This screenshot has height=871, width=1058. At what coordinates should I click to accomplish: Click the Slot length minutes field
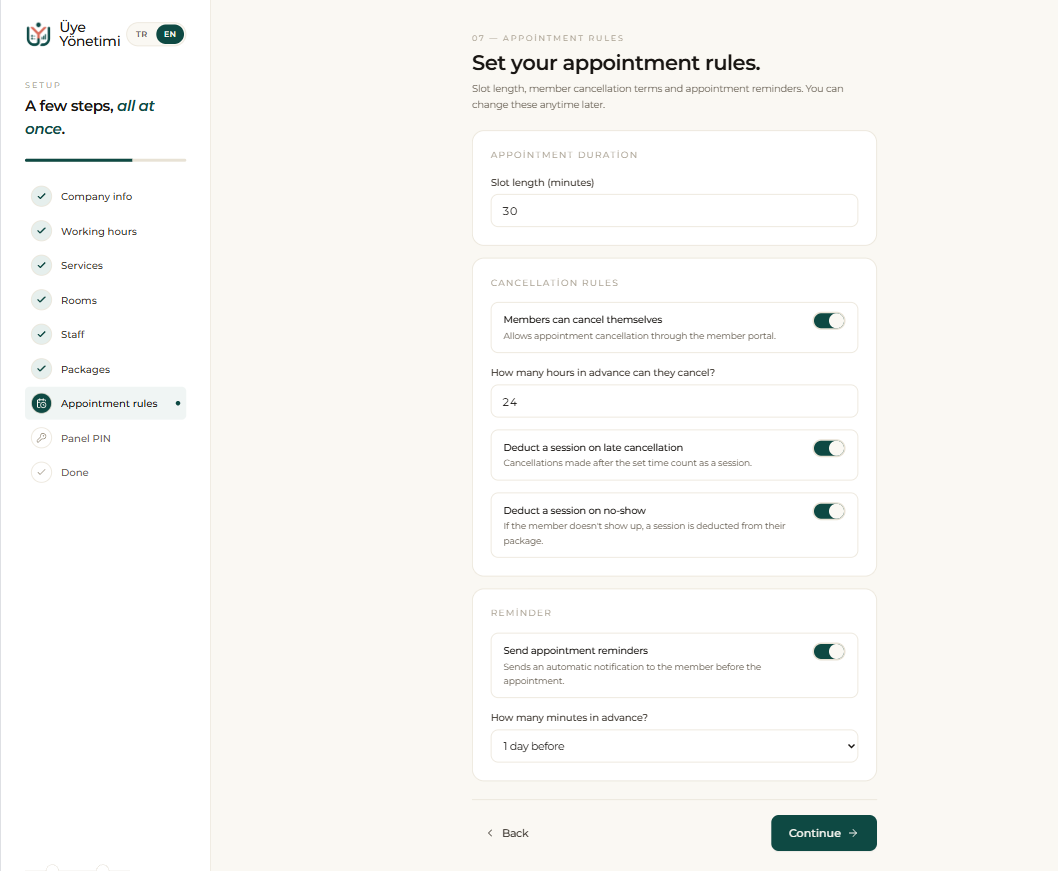coord(674,211)
